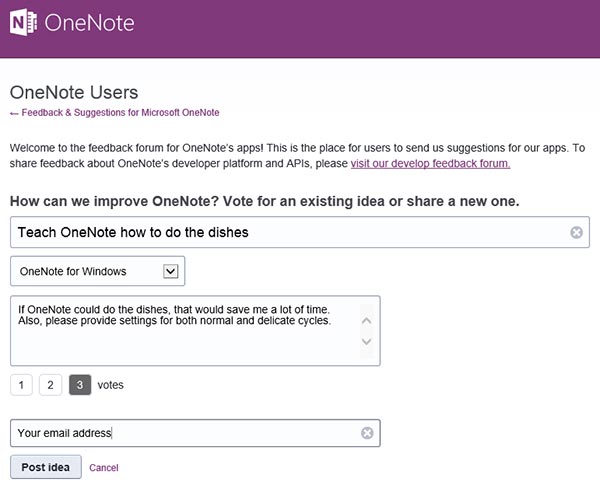Go to Feedback & Suggestions for Microsoft OneNote
Screen dimensions: 600x489
[x=120, y=112]
